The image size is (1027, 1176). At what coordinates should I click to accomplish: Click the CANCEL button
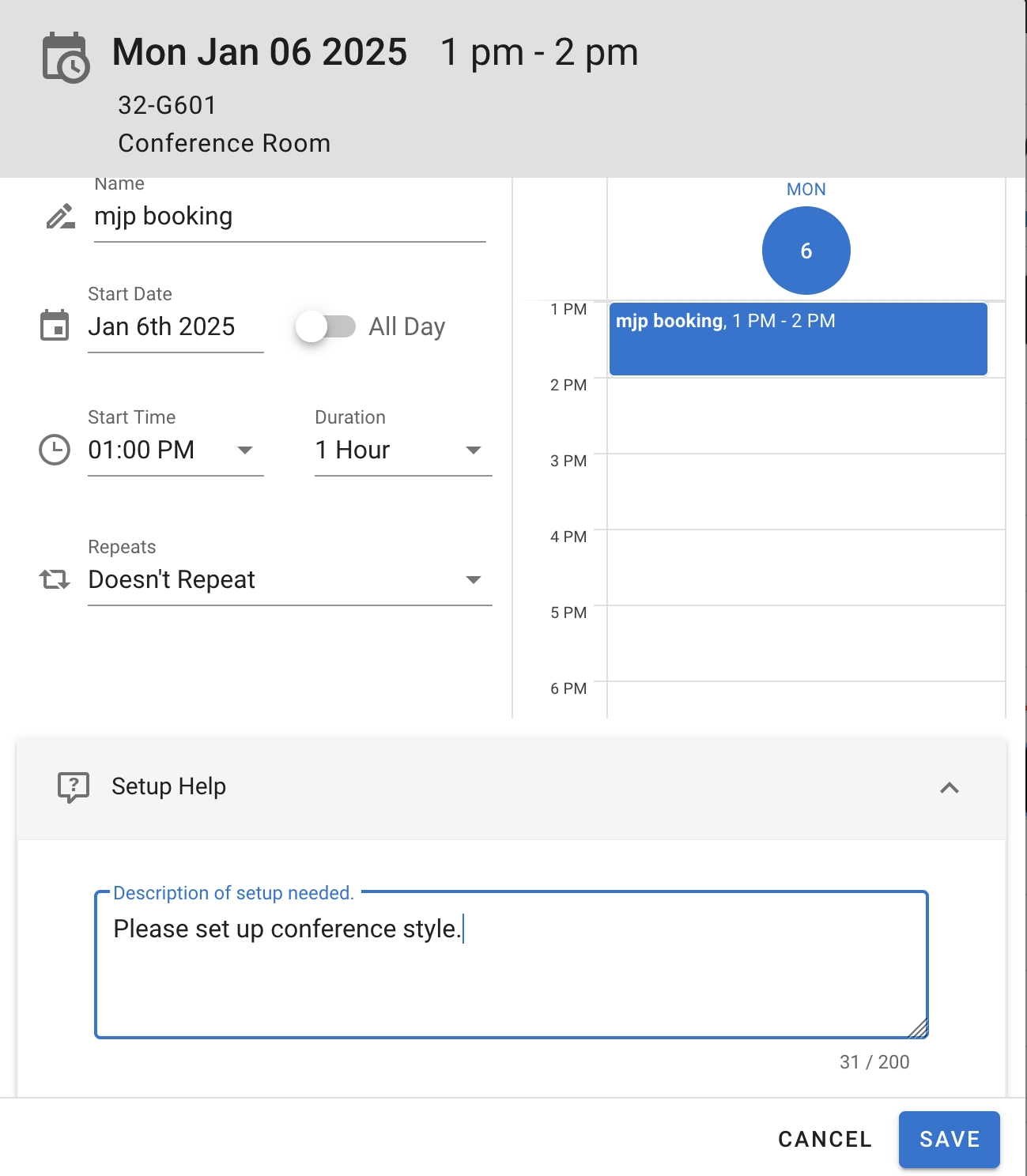(824, 1140)
